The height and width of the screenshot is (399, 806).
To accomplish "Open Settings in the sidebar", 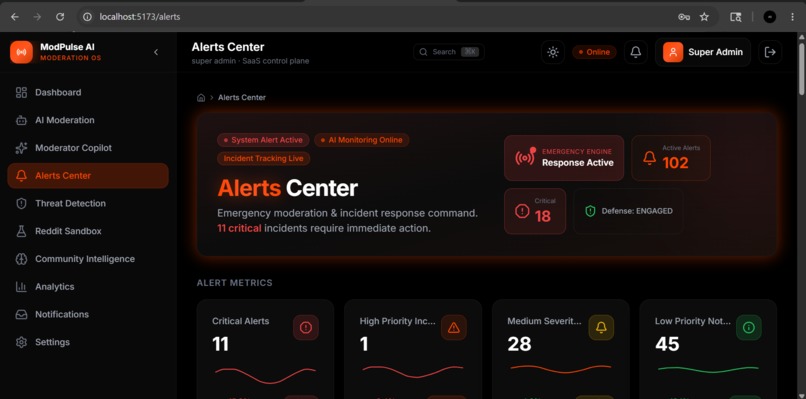I will coord(88,342).
